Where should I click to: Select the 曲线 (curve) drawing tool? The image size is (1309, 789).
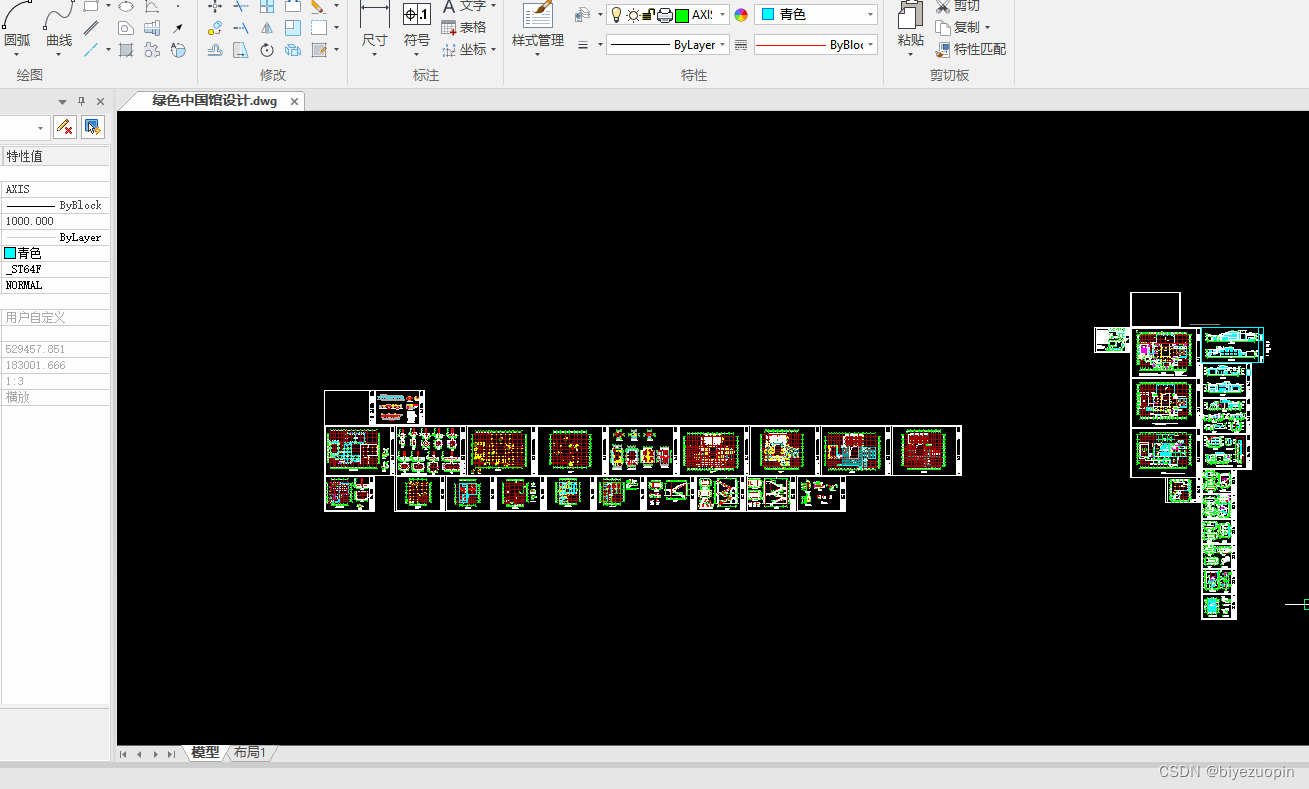pos(59,27)
